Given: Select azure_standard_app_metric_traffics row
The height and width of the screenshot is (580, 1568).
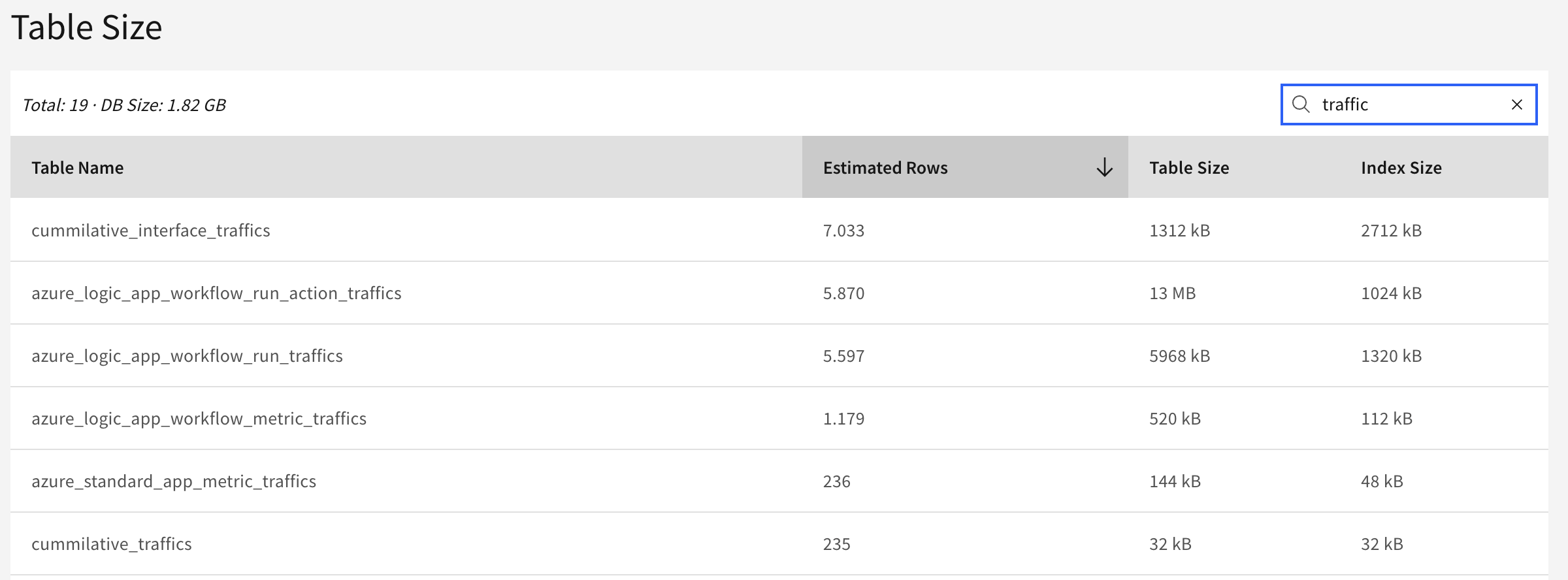Looking at the screenshot, I should (x=779, y=481).
